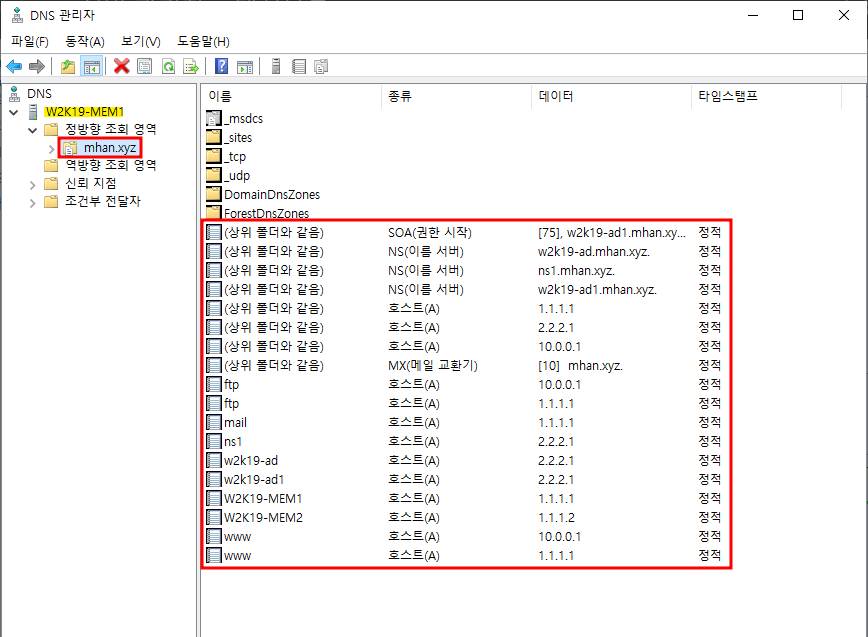Click the Forward arrow toolbar icon

[37, 67]
